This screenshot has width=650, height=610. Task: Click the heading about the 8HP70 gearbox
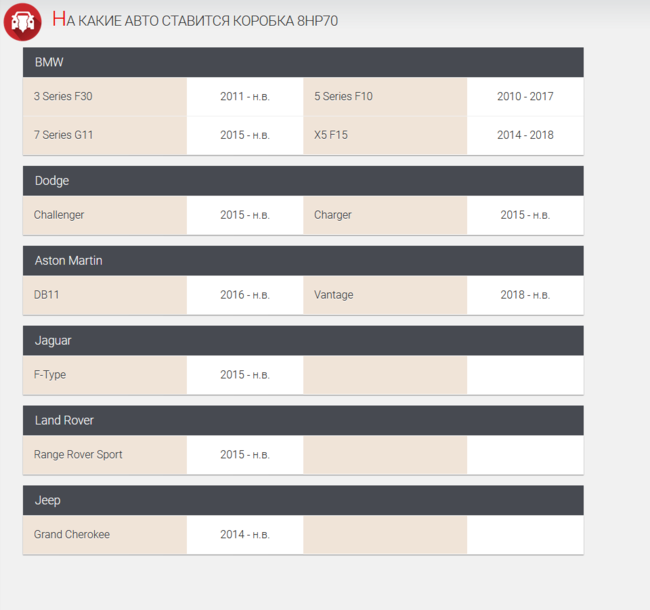[x=195, y=20]
